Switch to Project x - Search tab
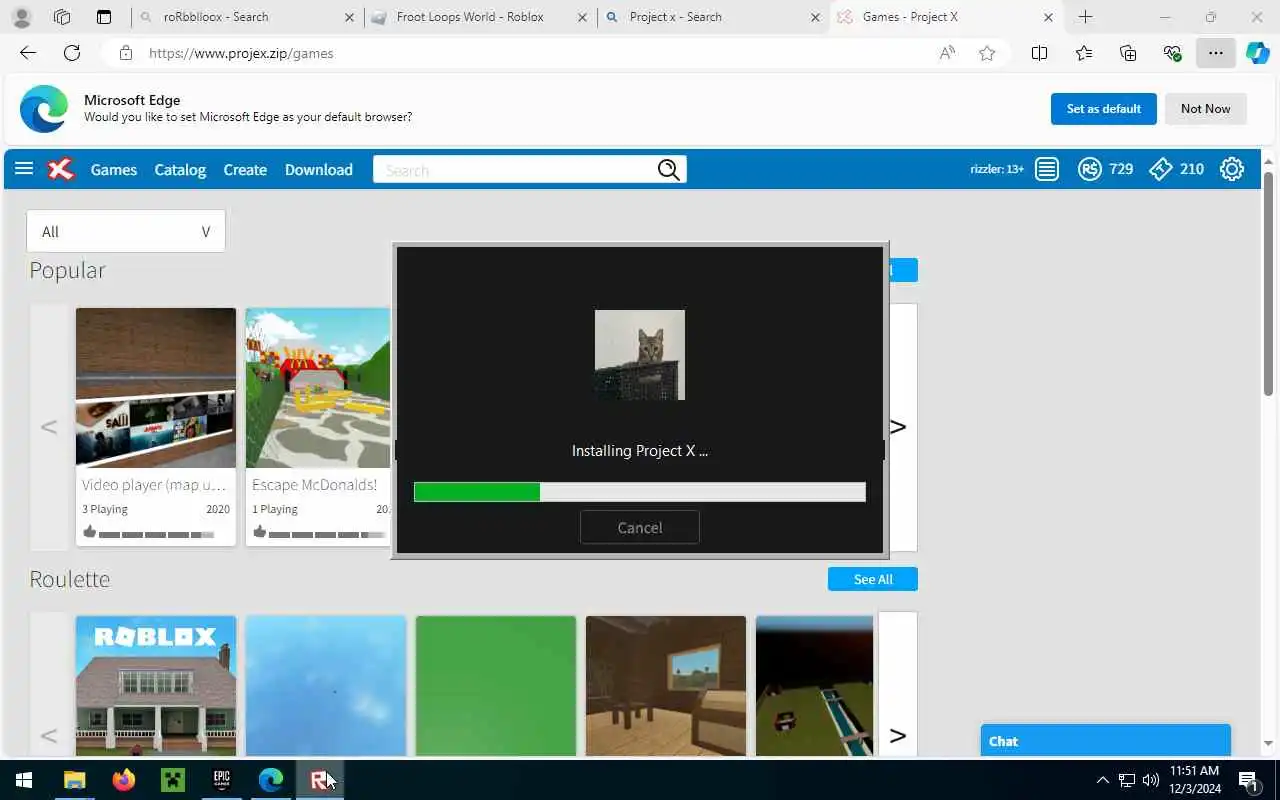 click(x=714, y=17)
